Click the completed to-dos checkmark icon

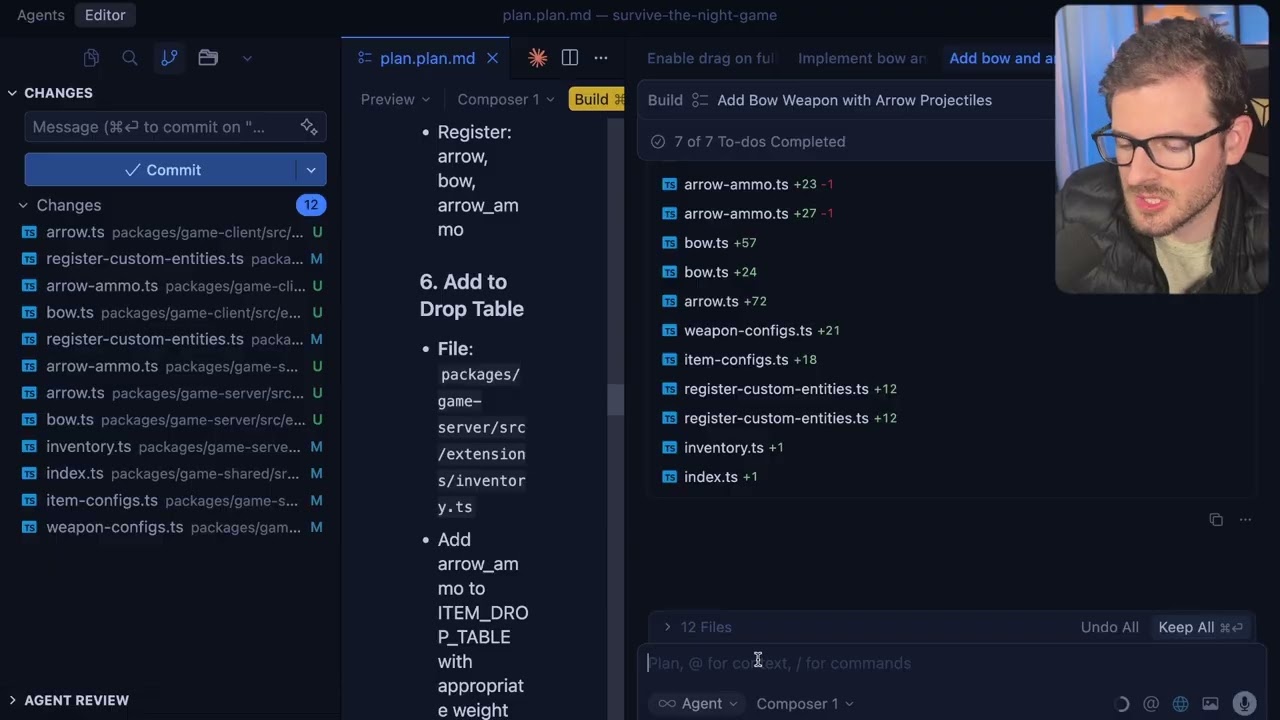click(658, 142)
